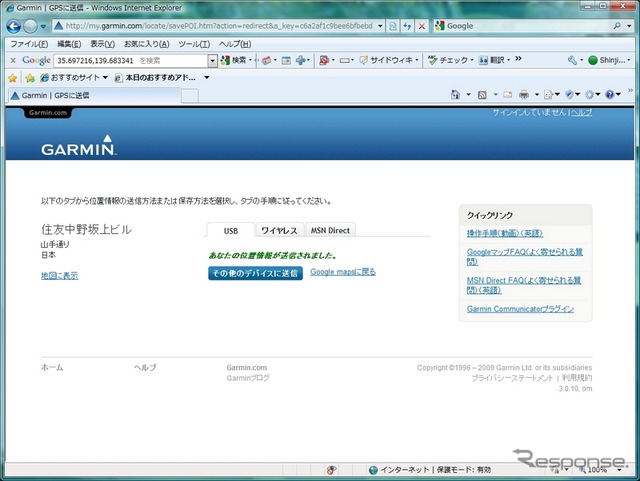The height and width of the screenshot is (481, 640).
Task: Click the Google Toolbar search field with coordinates
Action: pos(131,60)
